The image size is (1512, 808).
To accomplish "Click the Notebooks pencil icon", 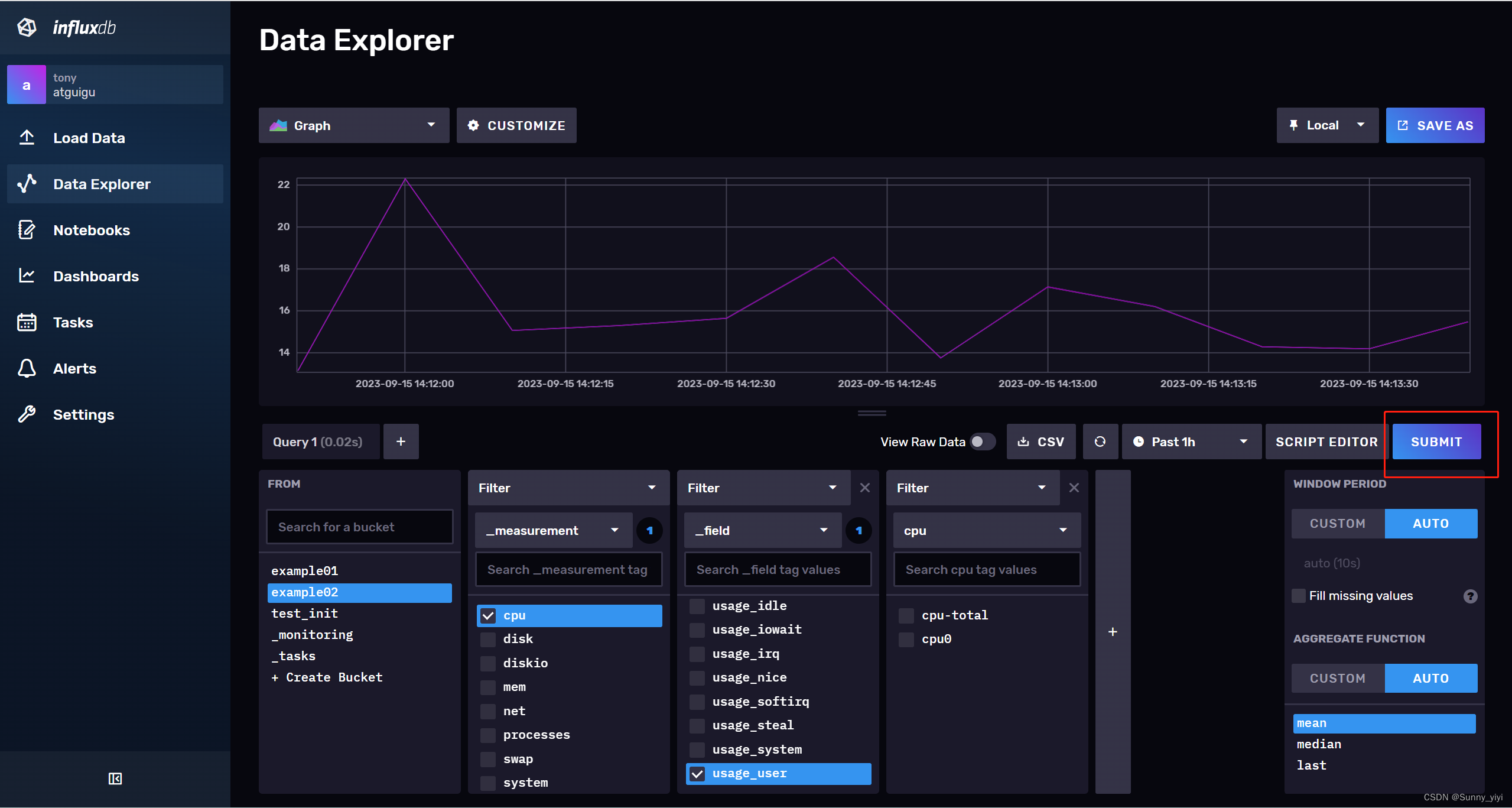I will click(x=27, y=230).
